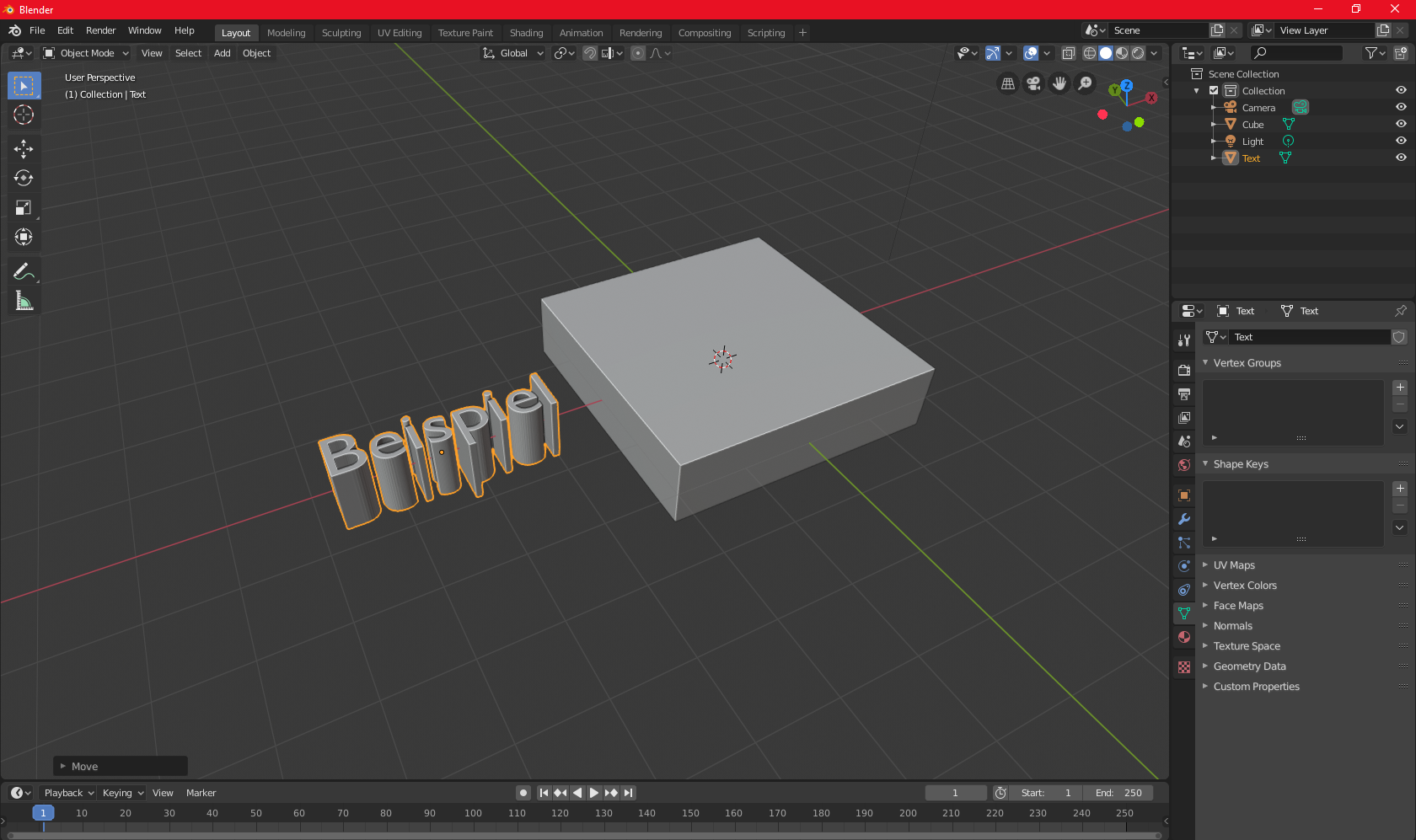
Task: Expand the UV Maps panel
Action: pos(1234,565)
